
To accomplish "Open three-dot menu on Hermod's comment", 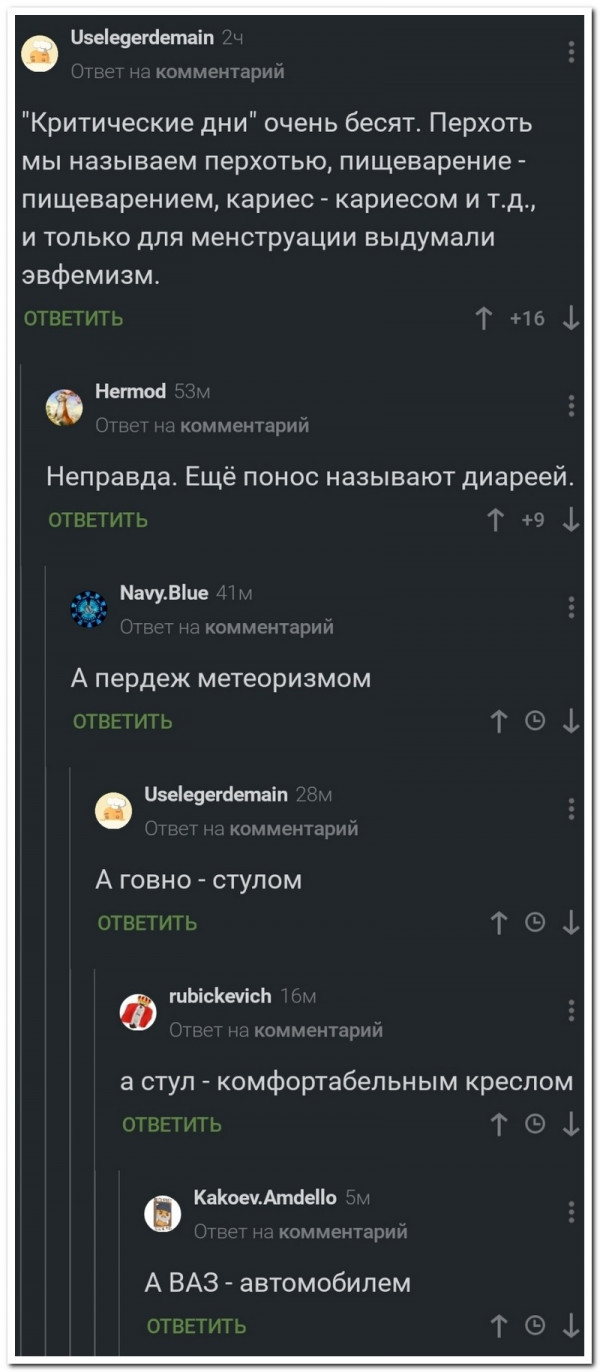I will (571, 405).
